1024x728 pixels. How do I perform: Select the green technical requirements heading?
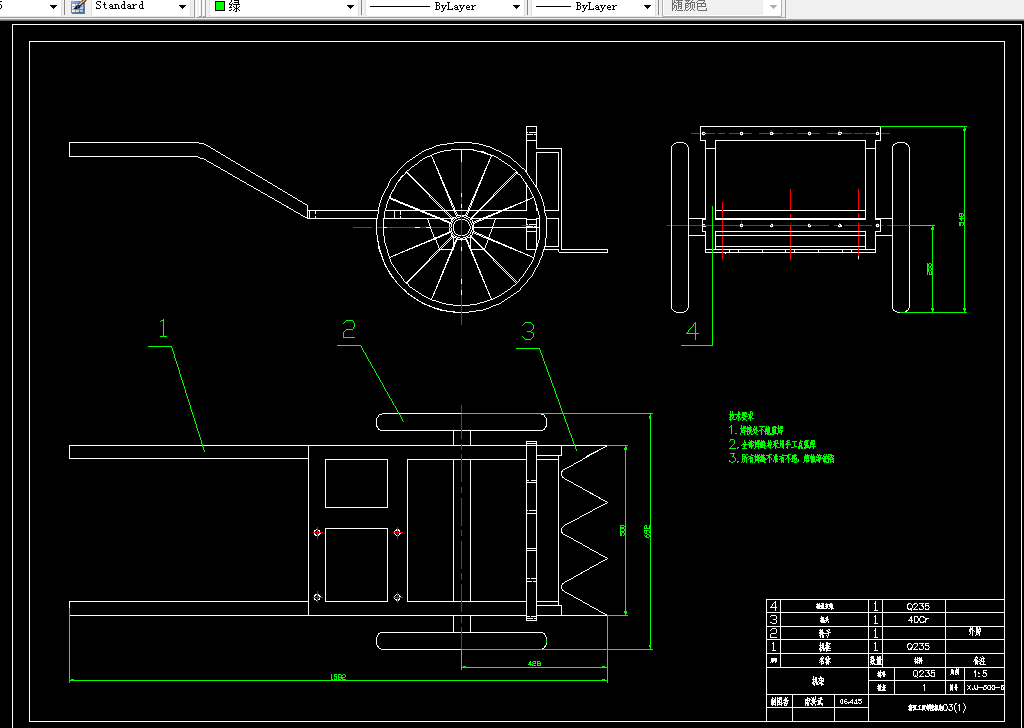[x=741, y=416]
